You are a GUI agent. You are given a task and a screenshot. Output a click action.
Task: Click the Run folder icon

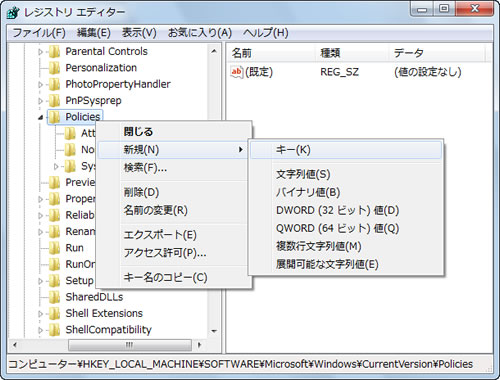click(x=54, y=248)
